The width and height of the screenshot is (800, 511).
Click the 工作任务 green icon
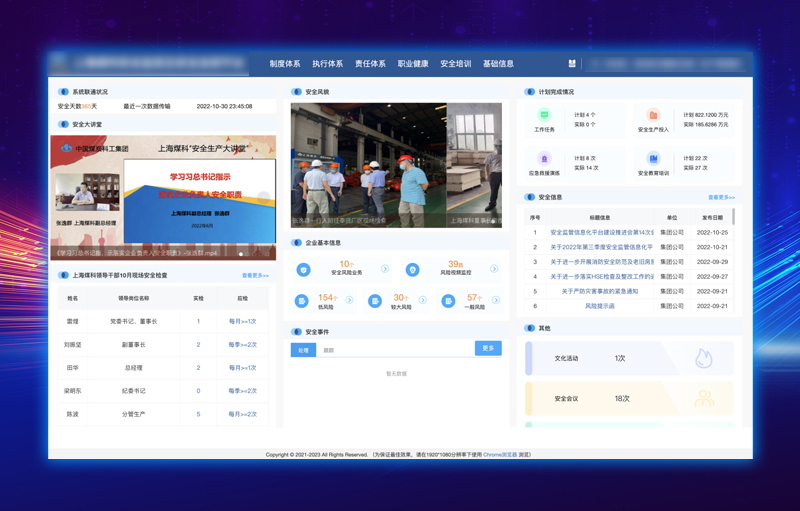(544, 116)
